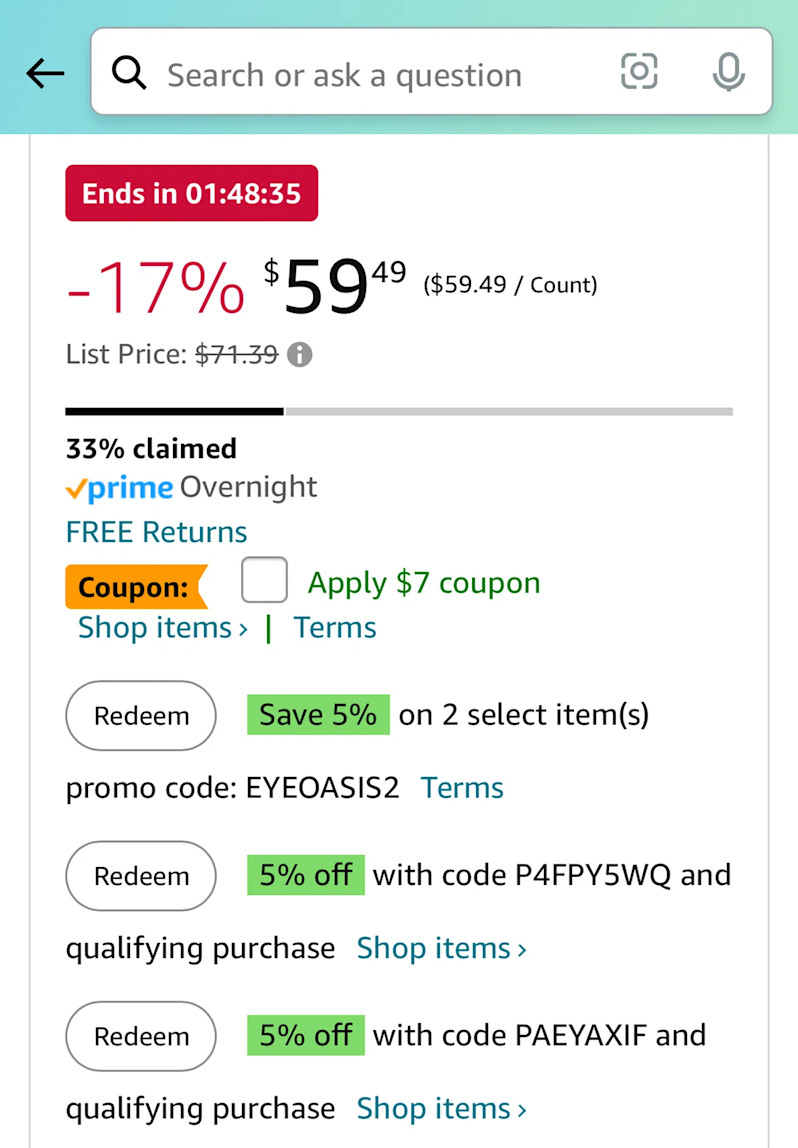Check the Apply $7 coupon box

click(264, 580)
